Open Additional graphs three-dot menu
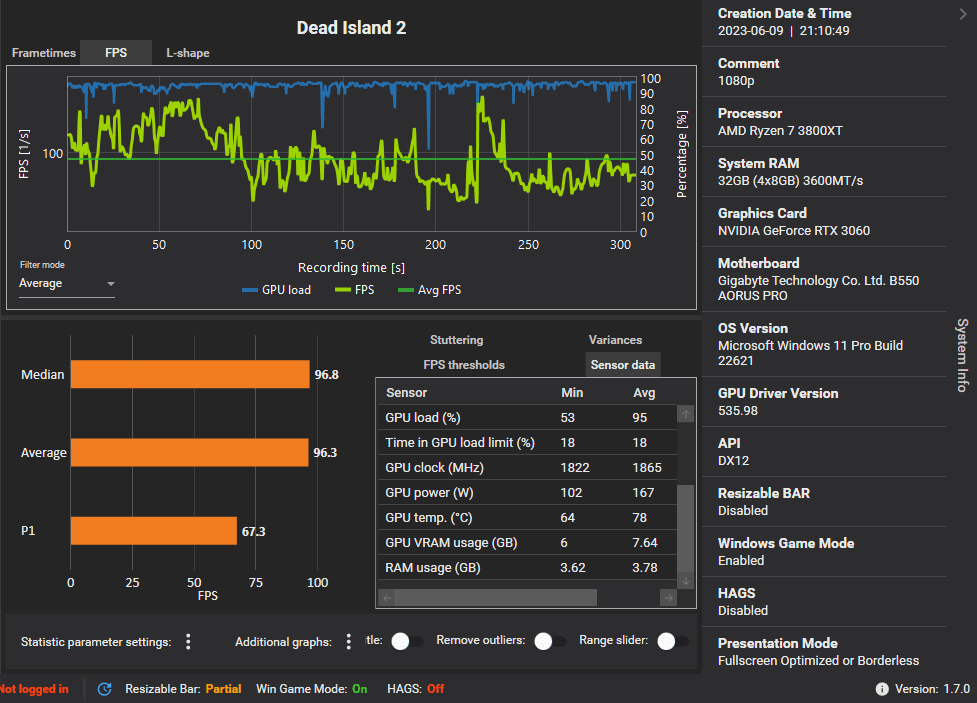This screenshot has width=977, height=703. [348, 642]
